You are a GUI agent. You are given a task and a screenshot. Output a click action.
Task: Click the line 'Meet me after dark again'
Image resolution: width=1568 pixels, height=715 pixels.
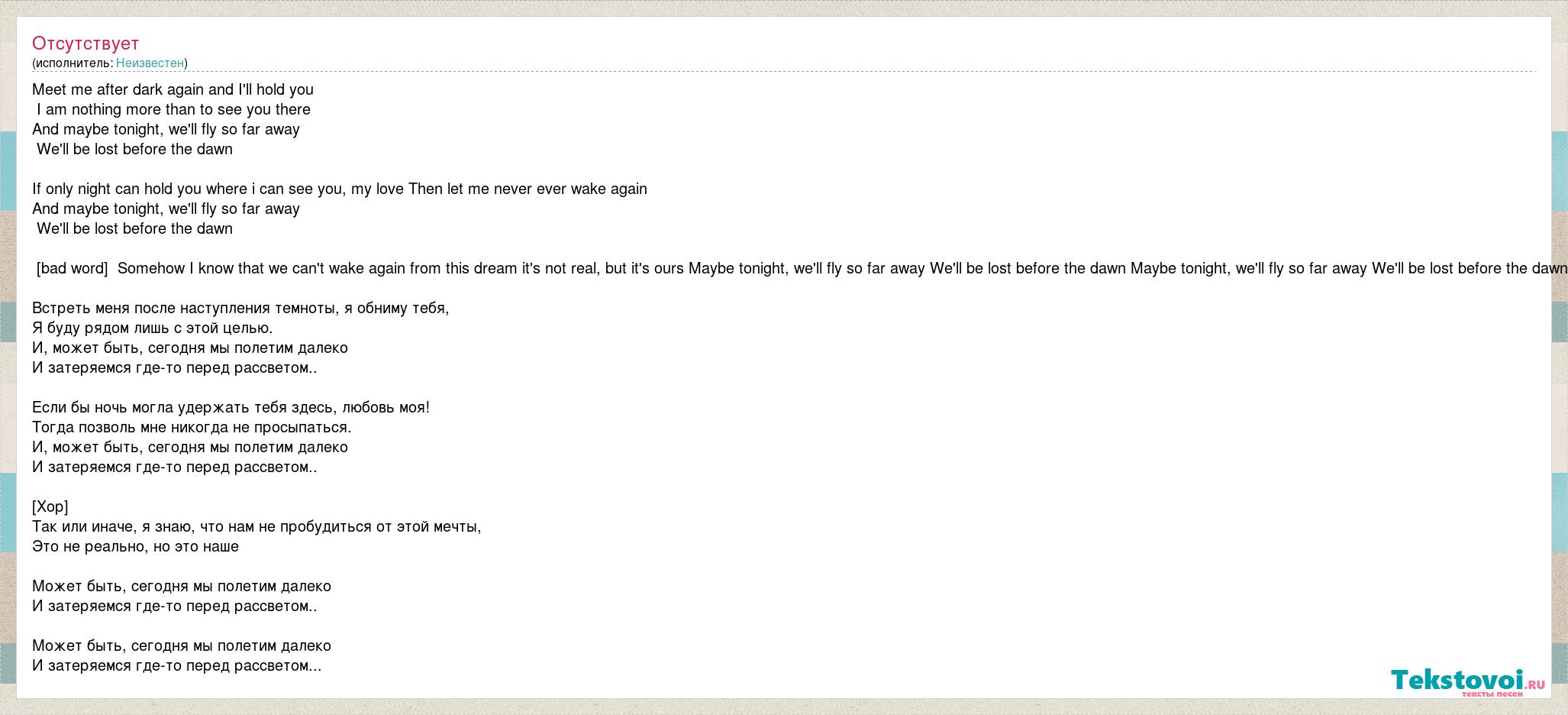[173, 89]
